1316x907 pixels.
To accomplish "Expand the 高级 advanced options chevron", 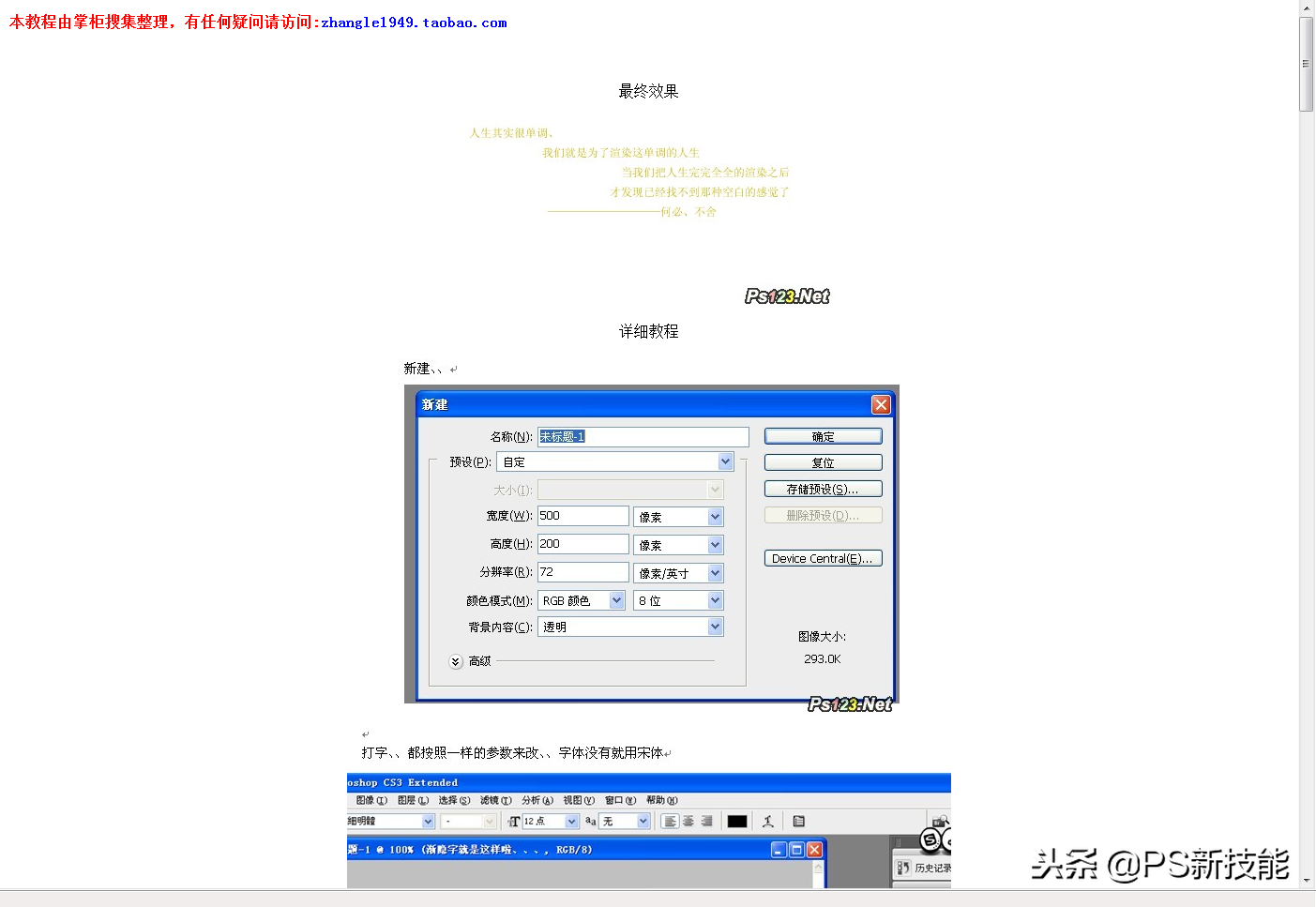I will [456, 661].
